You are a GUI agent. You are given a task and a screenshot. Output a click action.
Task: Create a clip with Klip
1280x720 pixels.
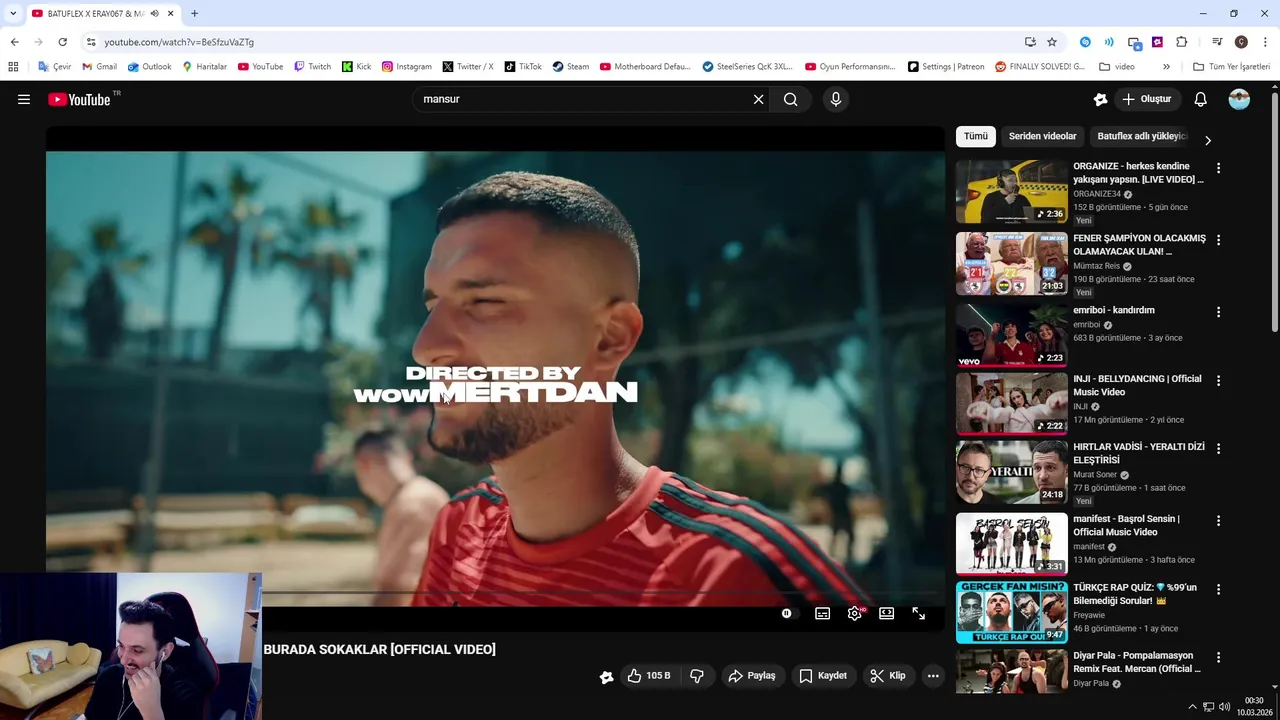(x=888, y=676)
